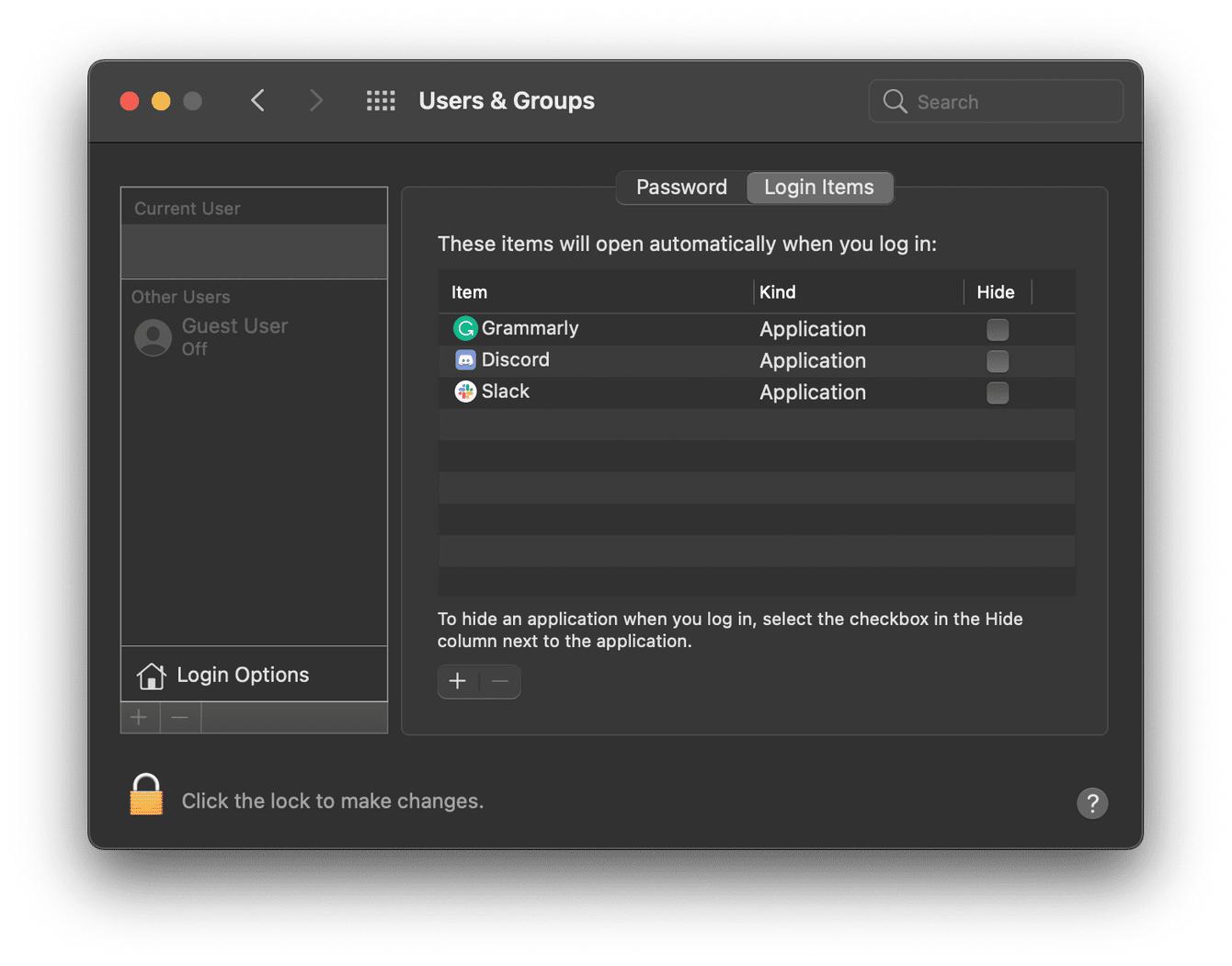Screen dimensions: 1232x966
Task: Click the Discord app icon
Action: (466, 359)
